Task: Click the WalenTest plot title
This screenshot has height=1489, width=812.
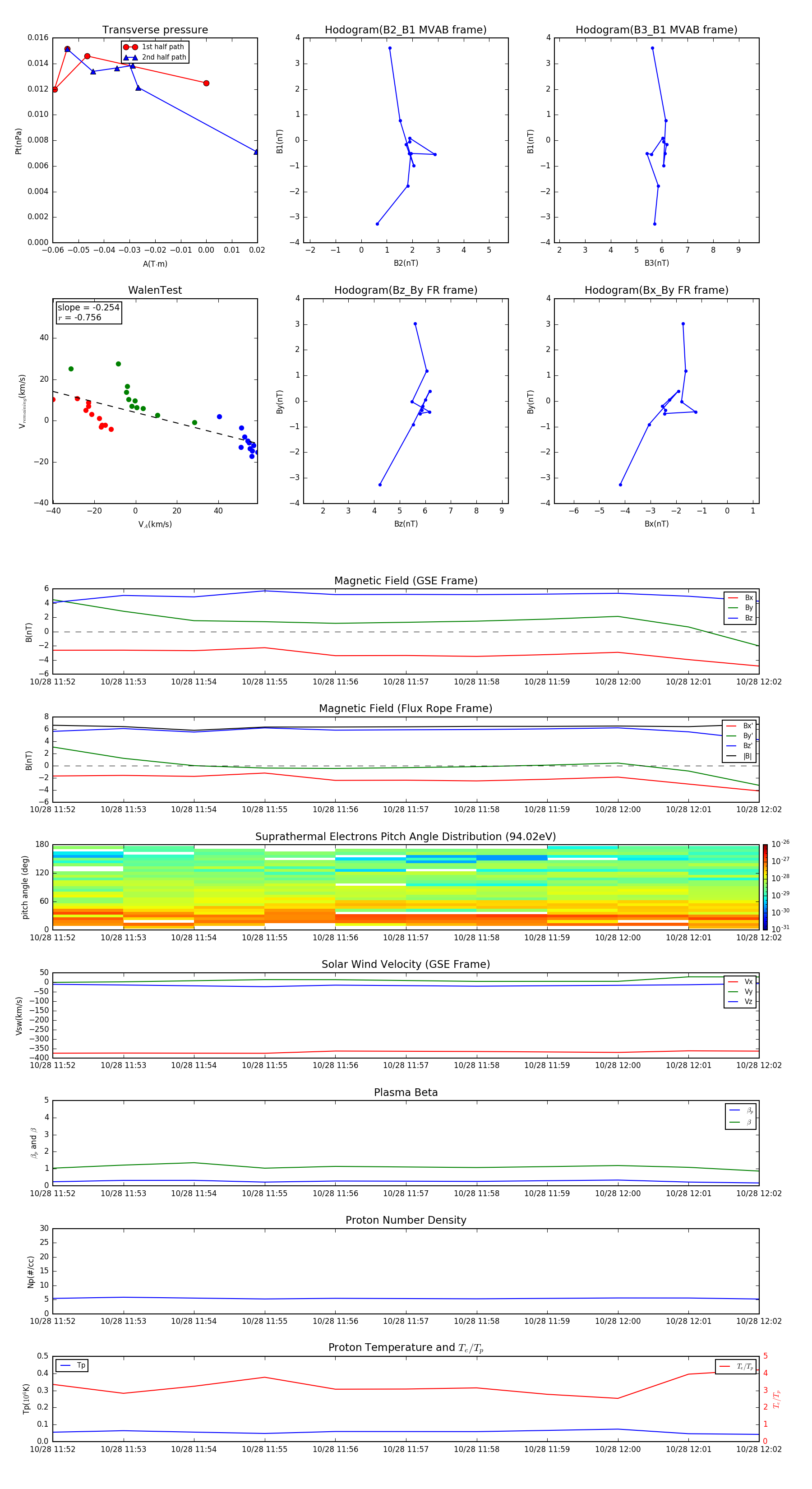Action: pyautogui.click(x=155, y=290)
